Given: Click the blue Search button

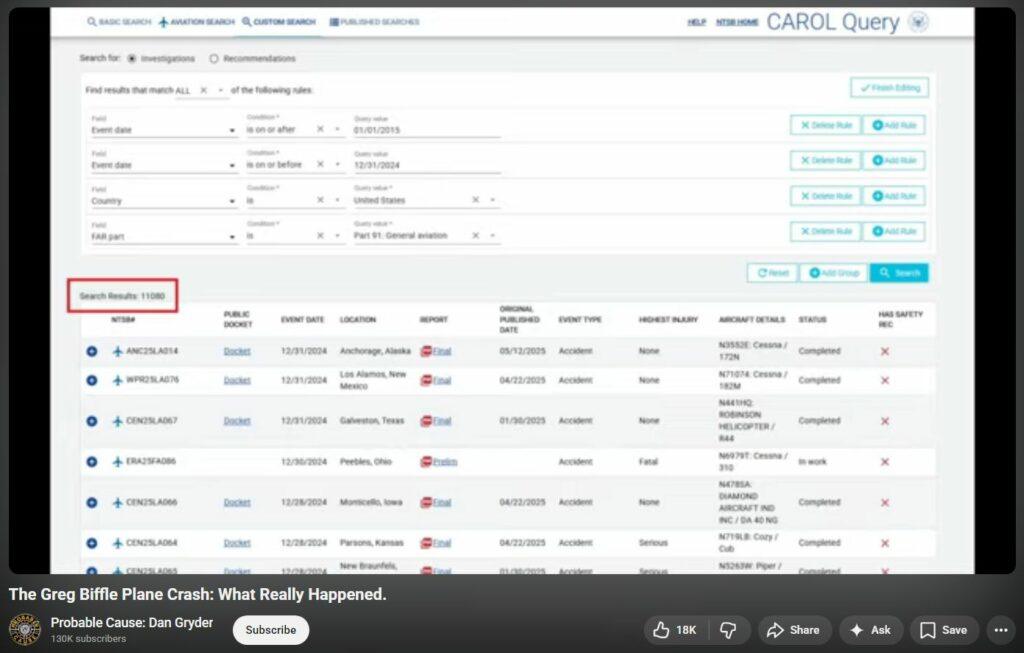Looking at the screenshot, I should [x=899, y=273].
